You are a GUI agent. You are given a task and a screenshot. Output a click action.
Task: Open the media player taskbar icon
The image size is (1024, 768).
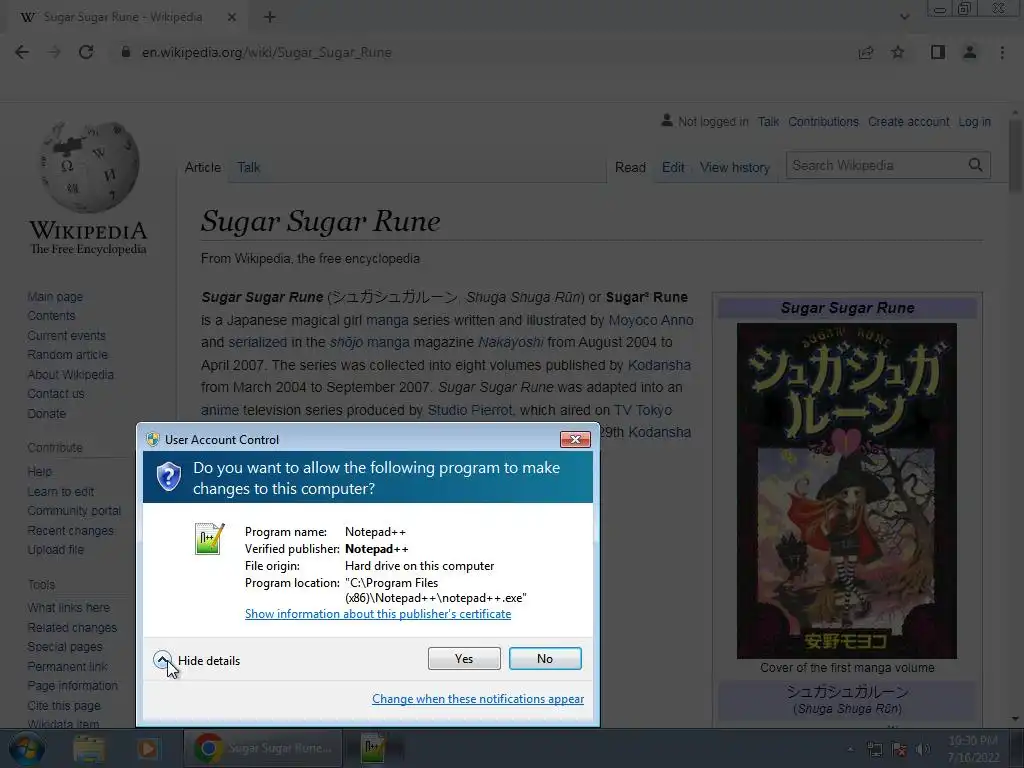coord(148,748)
